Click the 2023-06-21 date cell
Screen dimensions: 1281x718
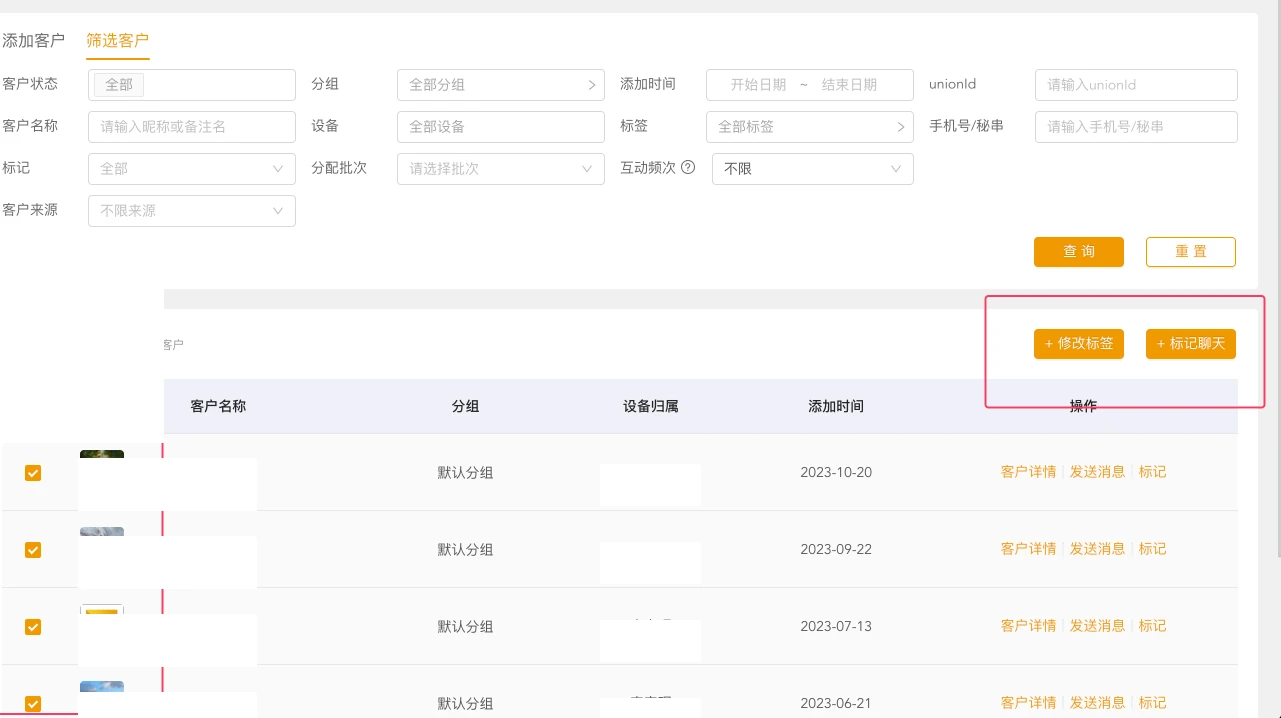836,704
